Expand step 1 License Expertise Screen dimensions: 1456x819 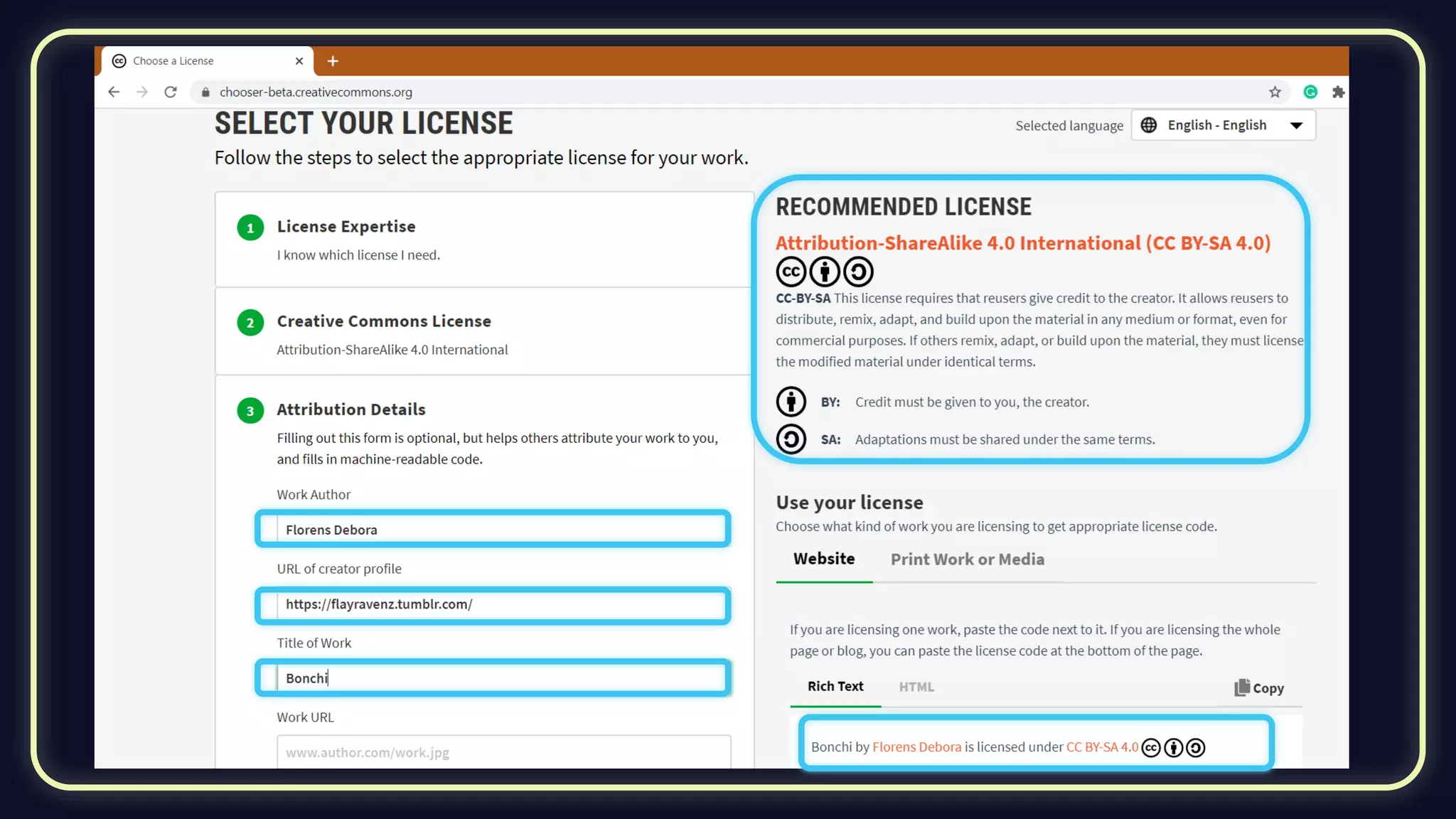click(346, 227)
